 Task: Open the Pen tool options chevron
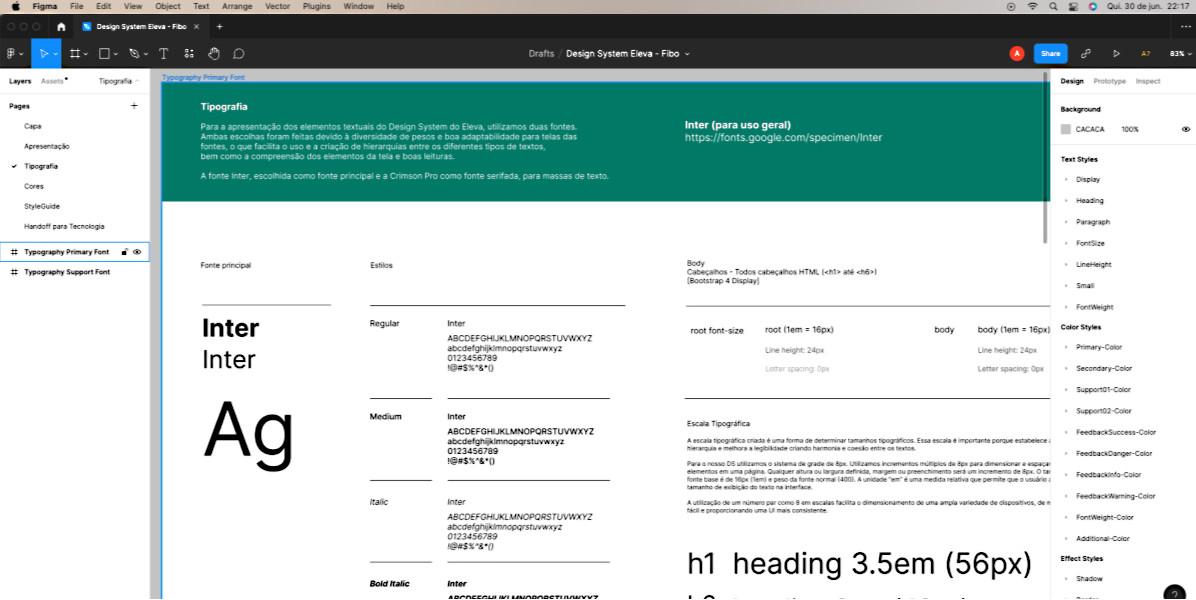tap(146, 54)
